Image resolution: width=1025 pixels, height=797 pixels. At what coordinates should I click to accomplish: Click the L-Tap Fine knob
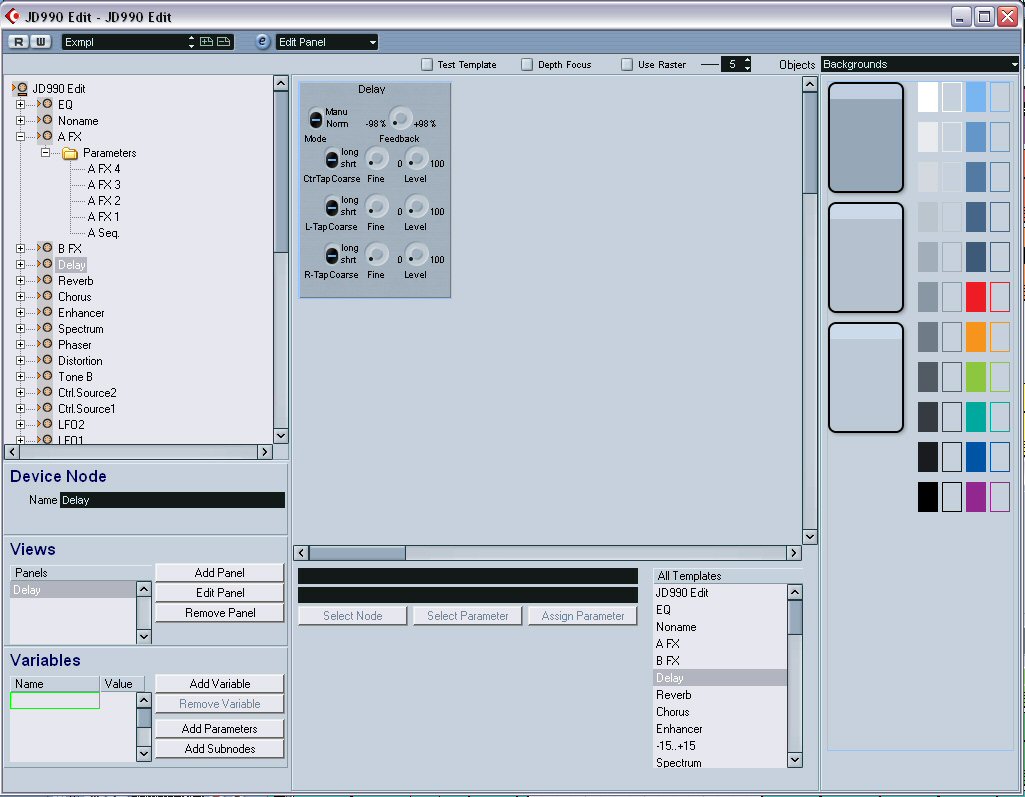(x=377, y=207)
